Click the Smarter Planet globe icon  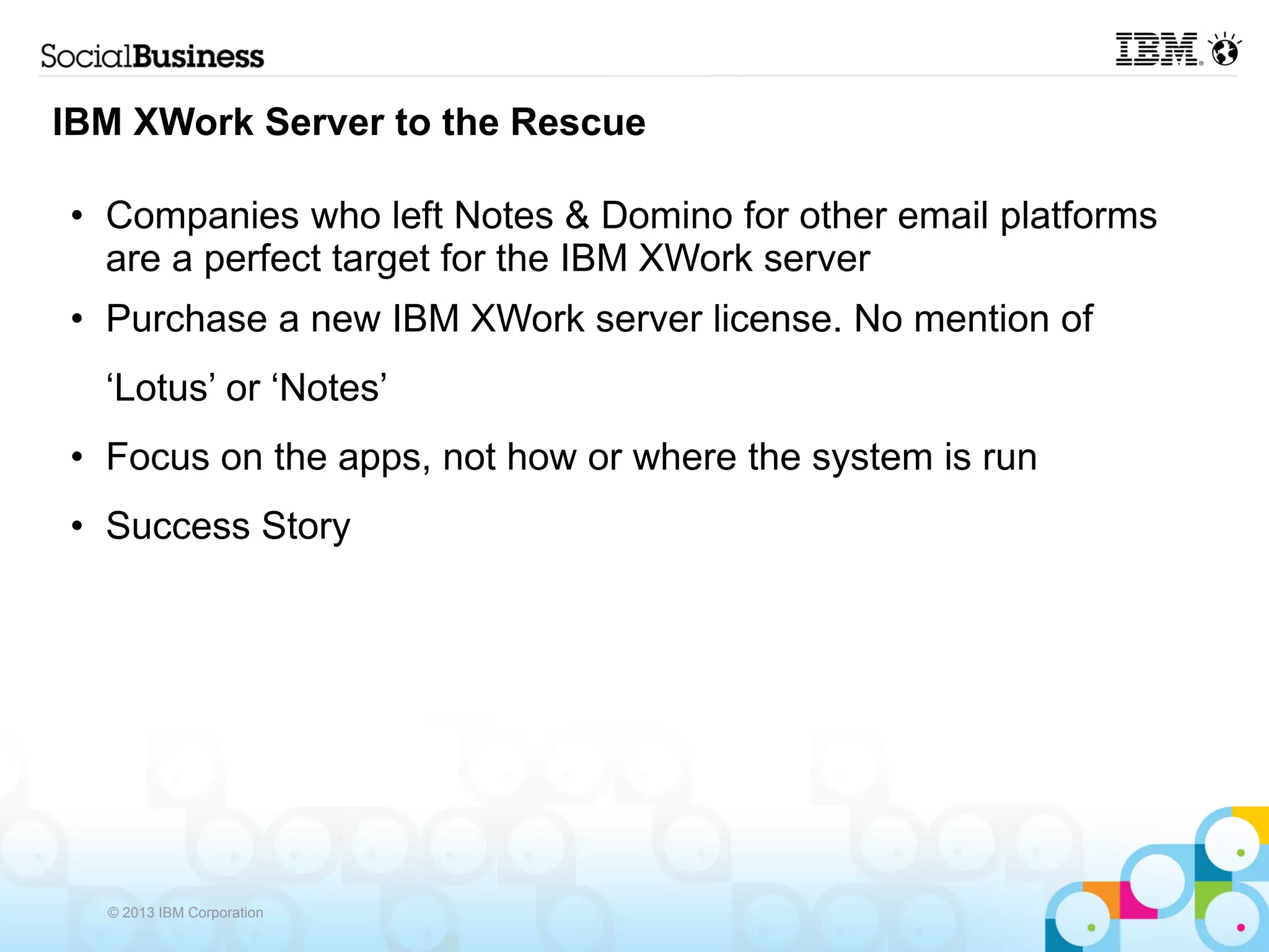1225,48
